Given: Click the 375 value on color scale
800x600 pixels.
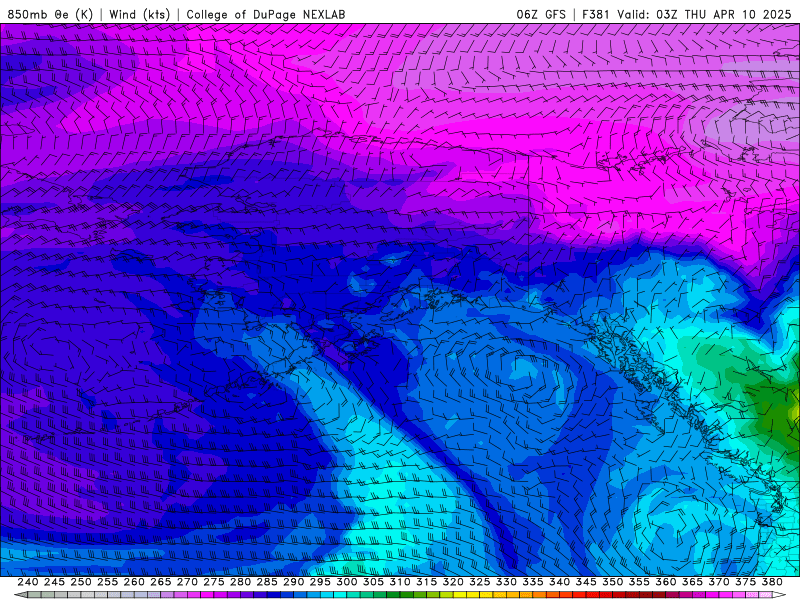Looking at the screenshot, I should 745,582.
